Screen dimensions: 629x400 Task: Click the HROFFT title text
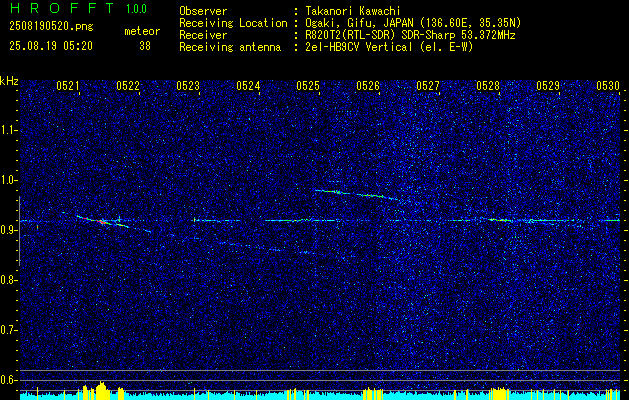(62, 8)
